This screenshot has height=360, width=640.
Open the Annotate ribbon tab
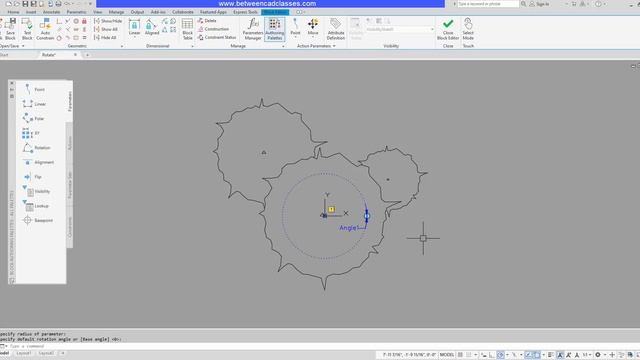click(x=51, y=12)
